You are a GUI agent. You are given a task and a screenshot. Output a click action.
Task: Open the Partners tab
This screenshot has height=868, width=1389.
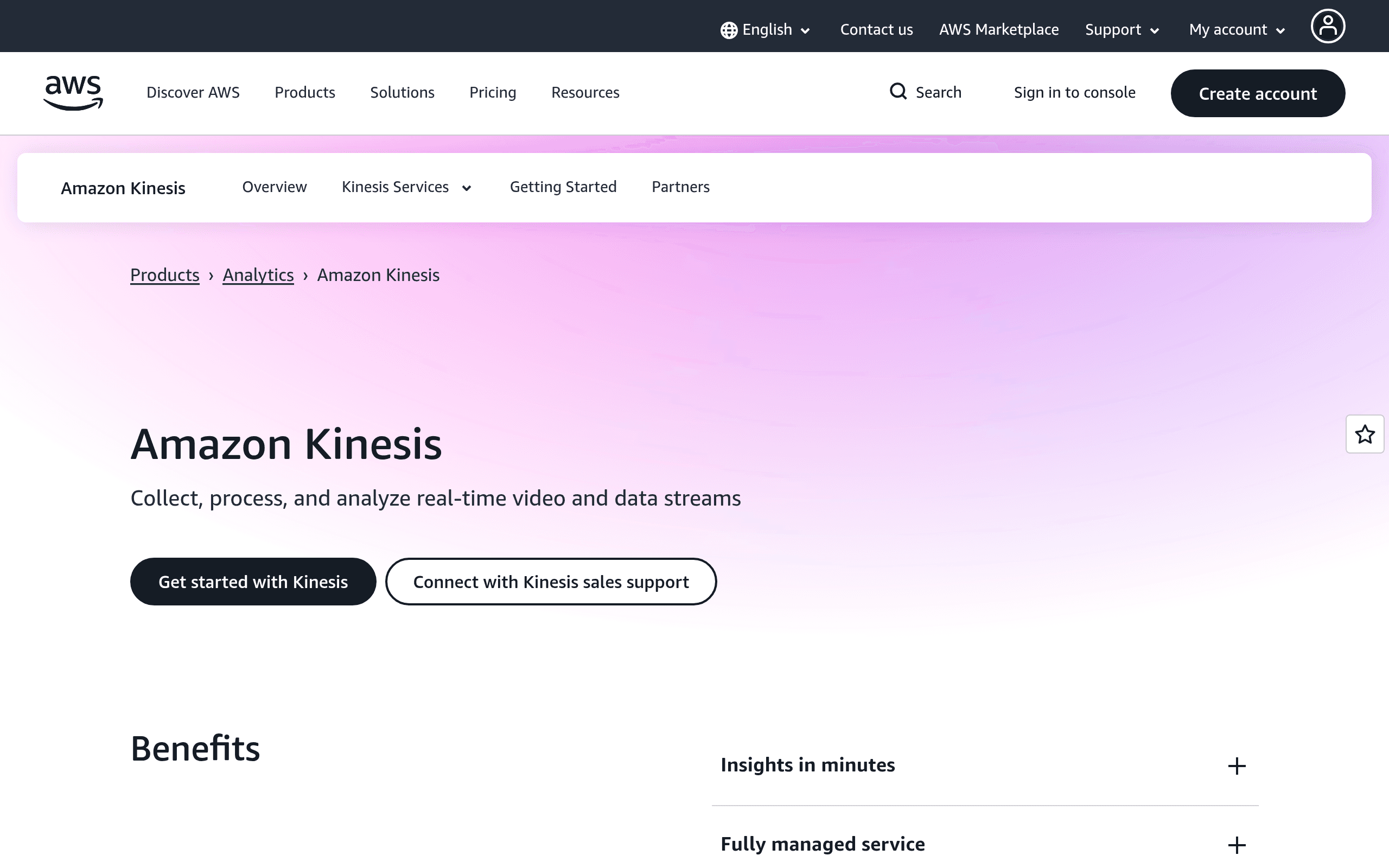pyautogui.click(x=680, y=187)
